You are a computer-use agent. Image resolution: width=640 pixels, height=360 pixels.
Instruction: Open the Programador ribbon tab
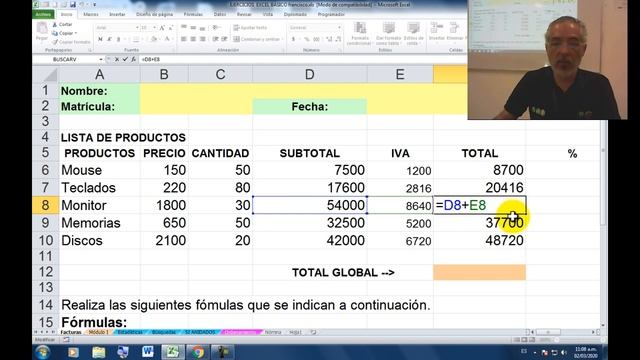pyautogui.click(x=331, y=14)
